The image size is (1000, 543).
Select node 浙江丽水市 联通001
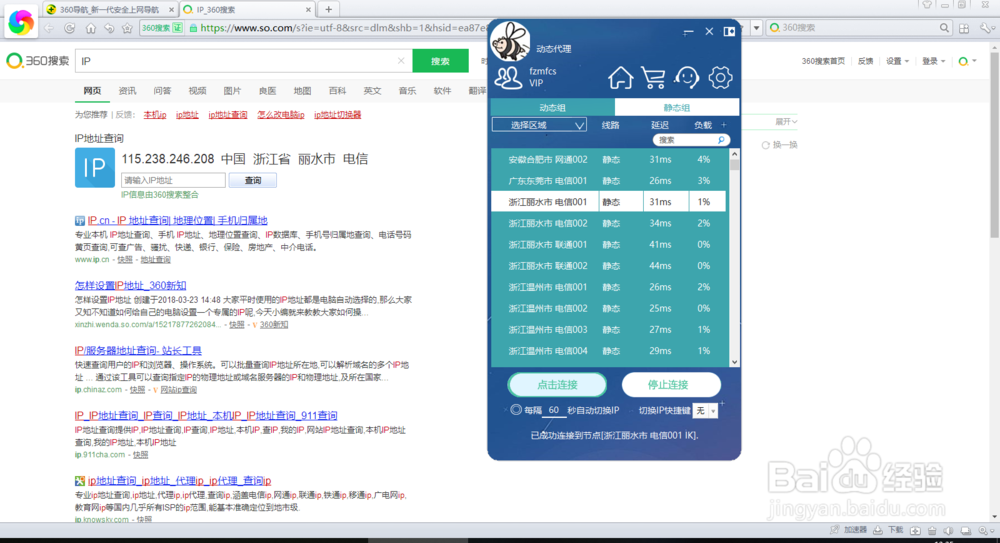point(608,244)
